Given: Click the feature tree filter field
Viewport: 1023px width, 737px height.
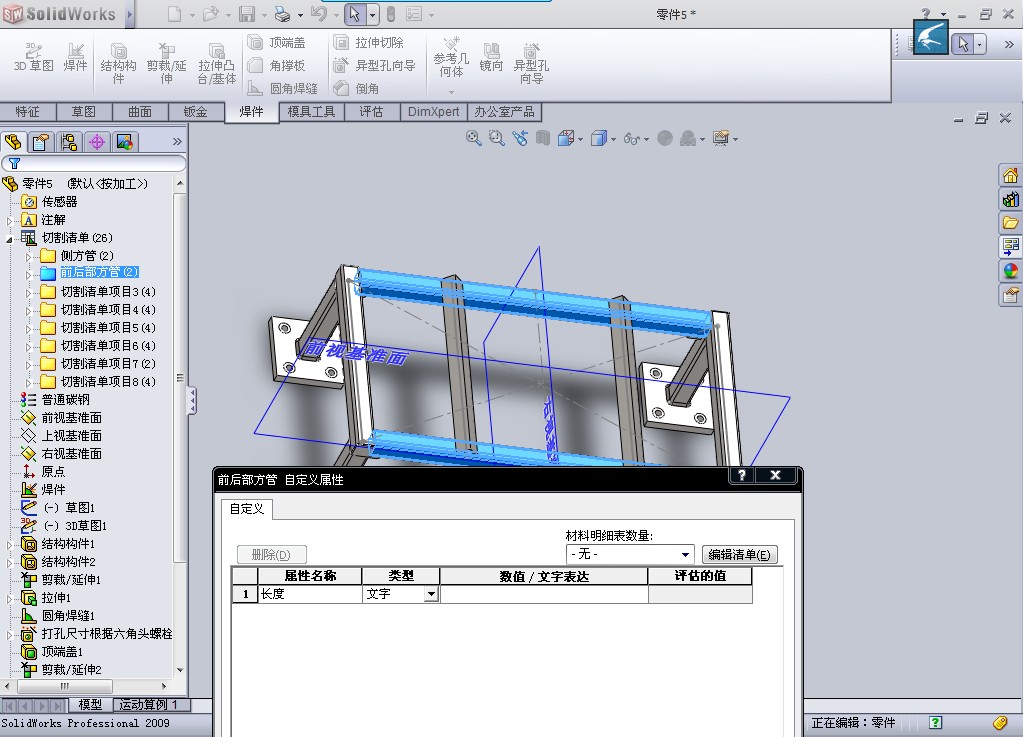Looking at the screenshot, I should click(94, 163).
